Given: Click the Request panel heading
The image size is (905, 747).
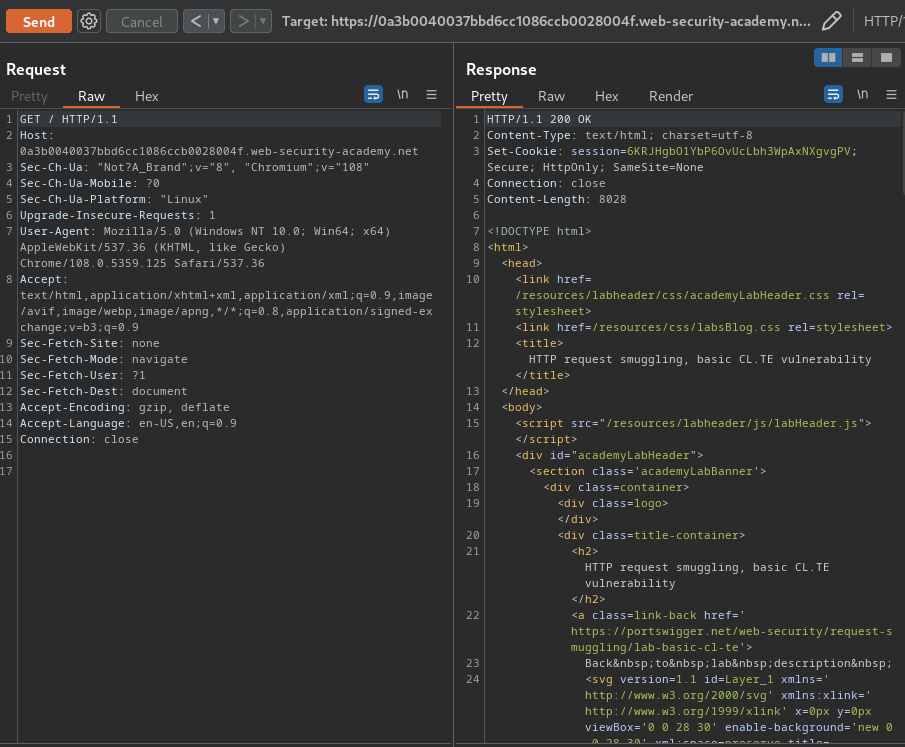Looking at the screenshot, I should tap(36, 70).
